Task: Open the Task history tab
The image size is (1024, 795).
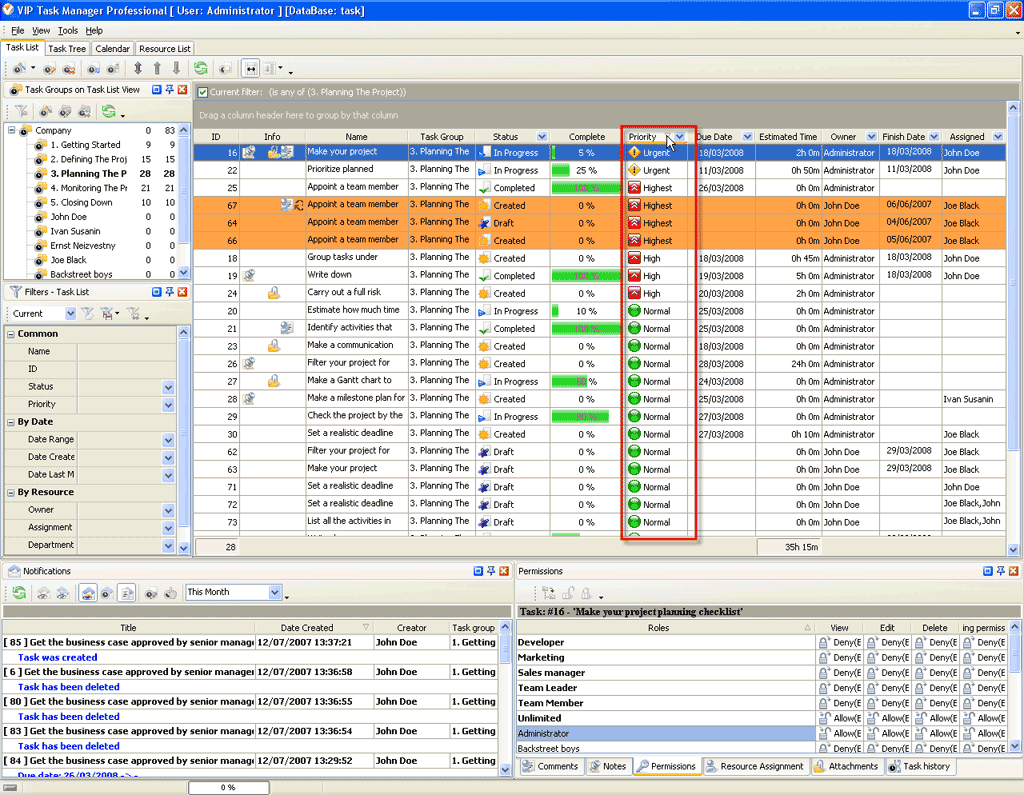Action: coord(920,766)
